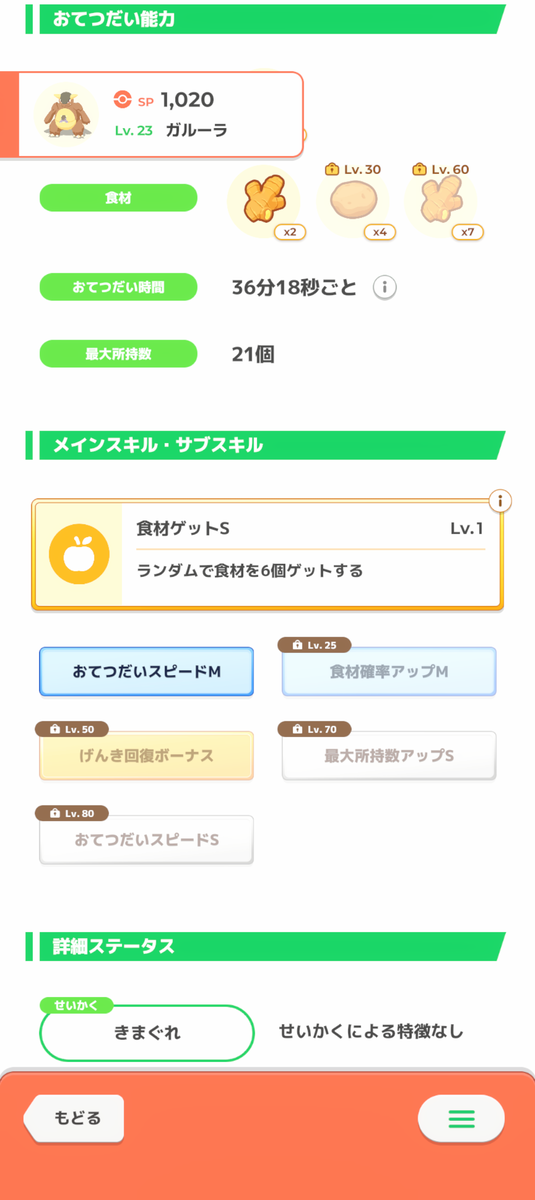The width and height of the screenshot is (535, 1200).
Task: Tap the locked 食材確率アップM skill
Action: click(389, 670)
